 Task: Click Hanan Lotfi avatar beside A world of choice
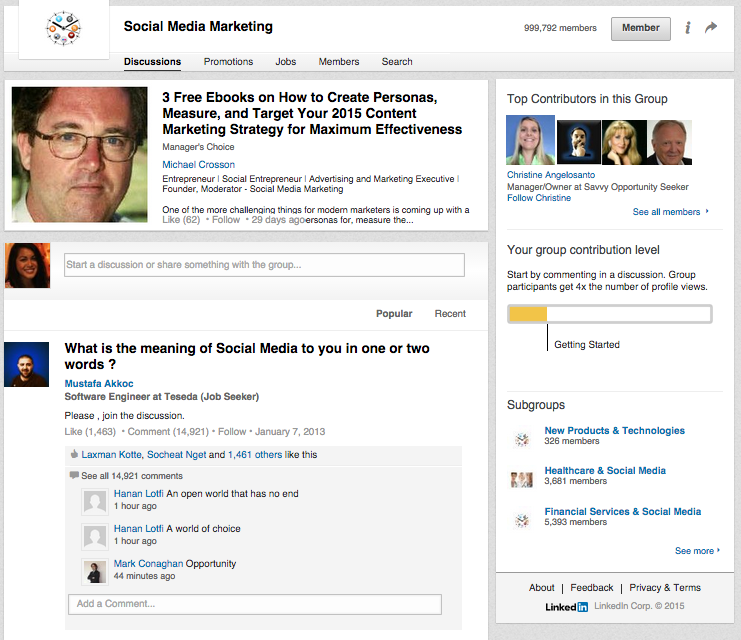[x=95, y=537]
